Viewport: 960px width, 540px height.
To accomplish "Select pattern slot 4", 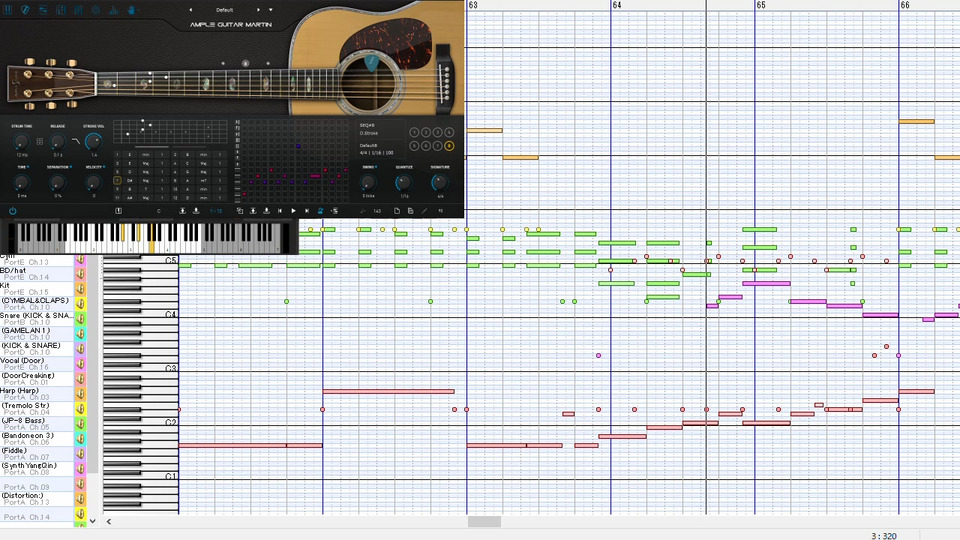I will [x=449, y=132].
